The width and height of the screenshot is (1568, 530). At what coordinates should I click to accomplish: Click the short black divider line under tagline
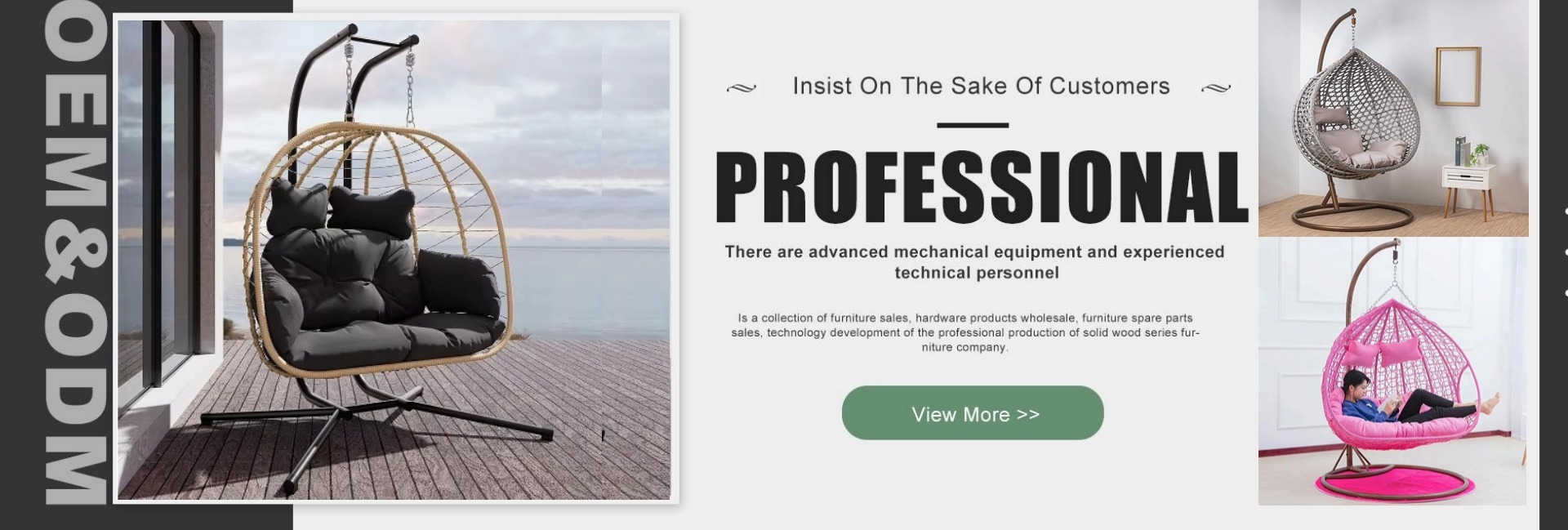973,125
